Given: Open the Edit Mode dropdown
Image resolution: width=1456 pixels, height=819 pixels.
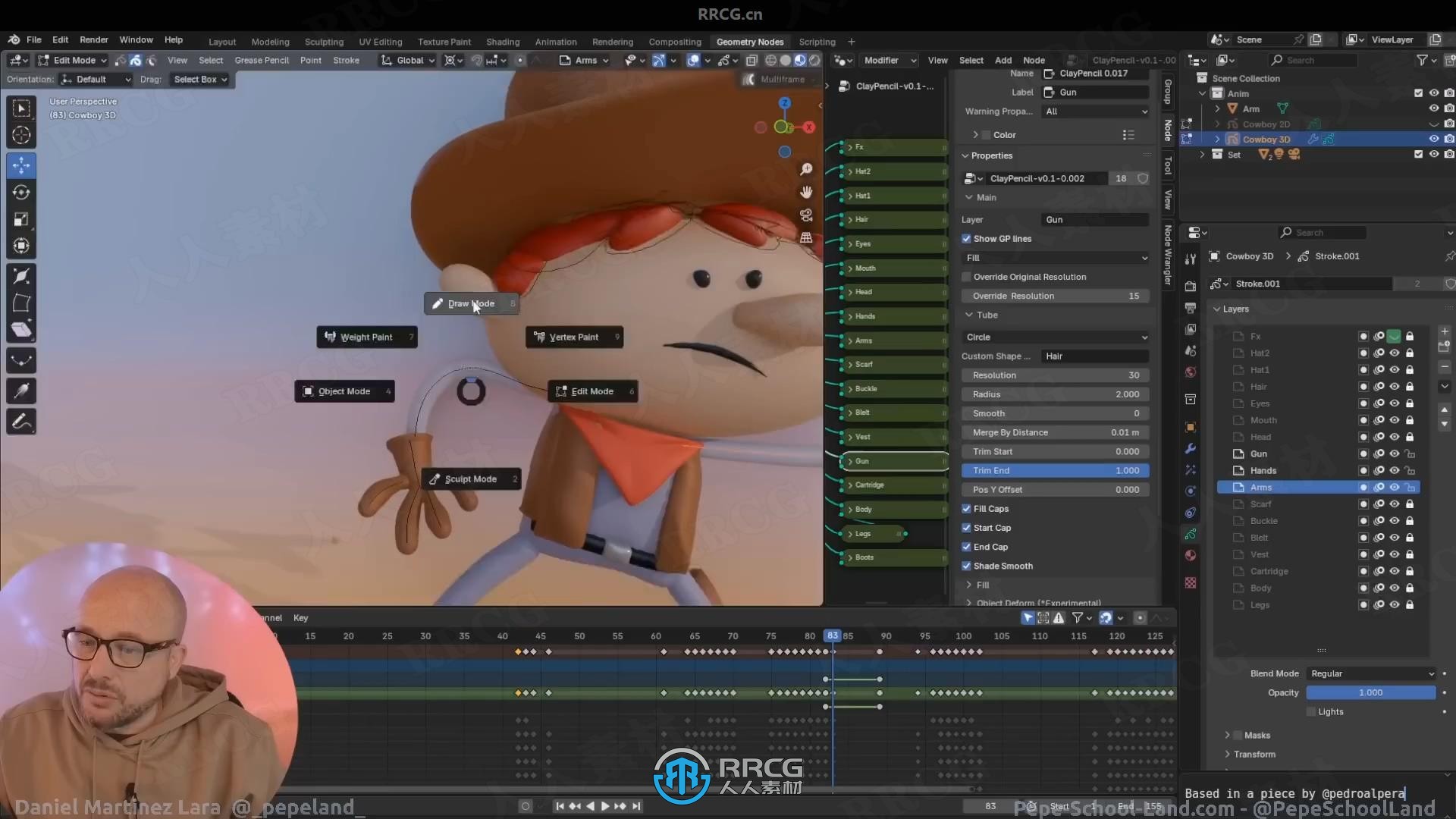Looking at the screenshot, I should pyautogui.click(x=73, y=60).
